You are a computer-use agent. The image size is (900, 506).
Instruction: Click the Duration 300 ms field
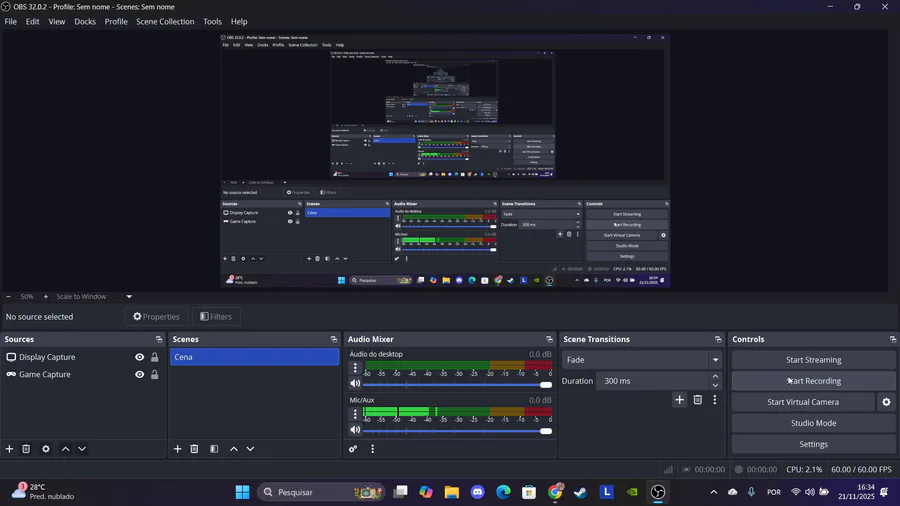click(652, 381)
